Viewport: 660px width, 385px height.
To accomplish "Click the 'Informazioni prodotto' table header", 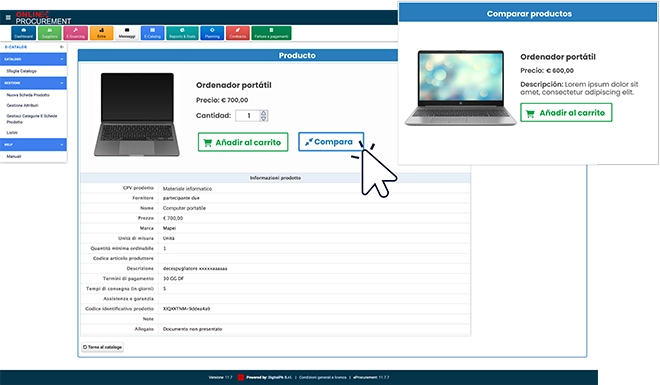I will pos(275,178).
